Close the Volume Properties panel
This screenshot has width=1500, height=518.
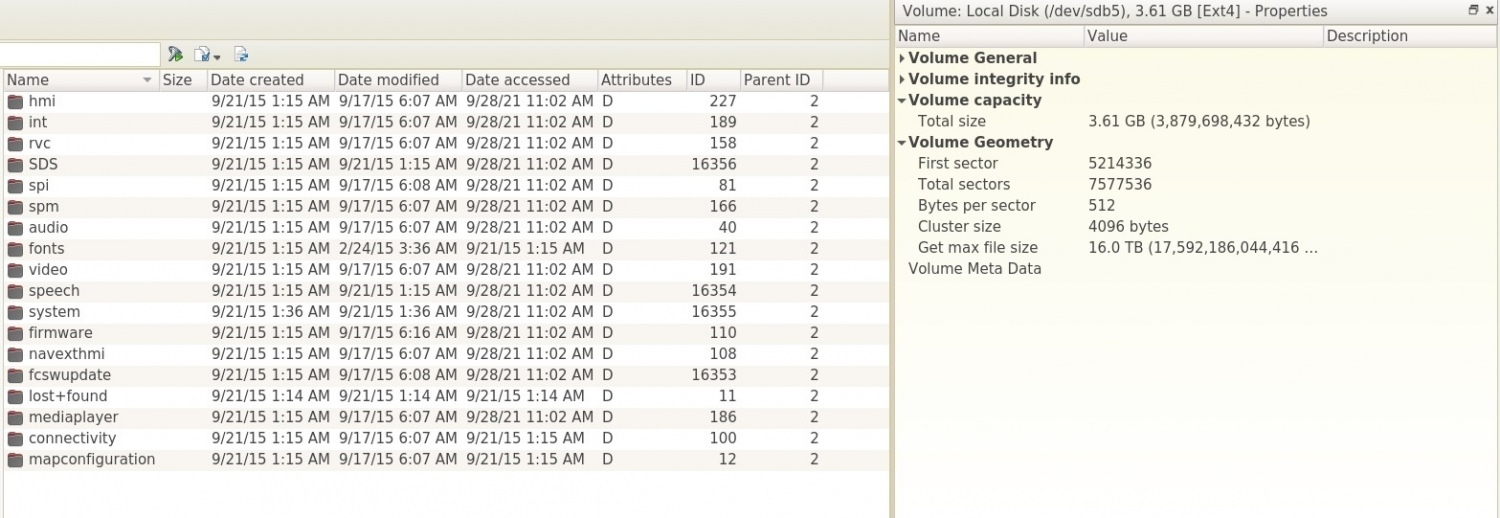tap(1489, 10)
